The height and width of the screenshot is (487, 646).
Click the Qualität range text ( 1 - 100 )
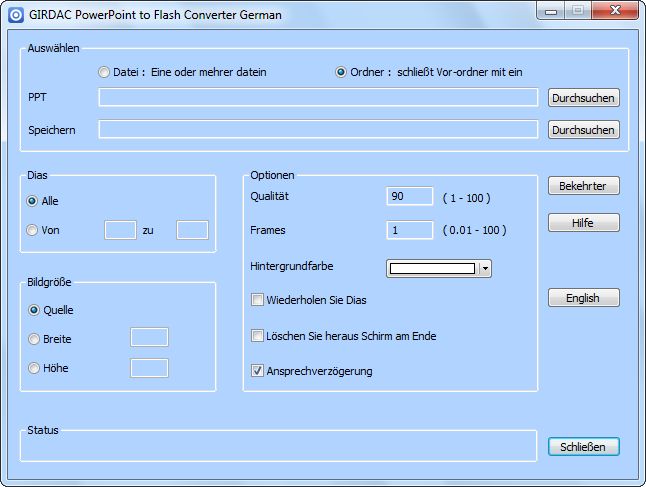click(466, 198)
